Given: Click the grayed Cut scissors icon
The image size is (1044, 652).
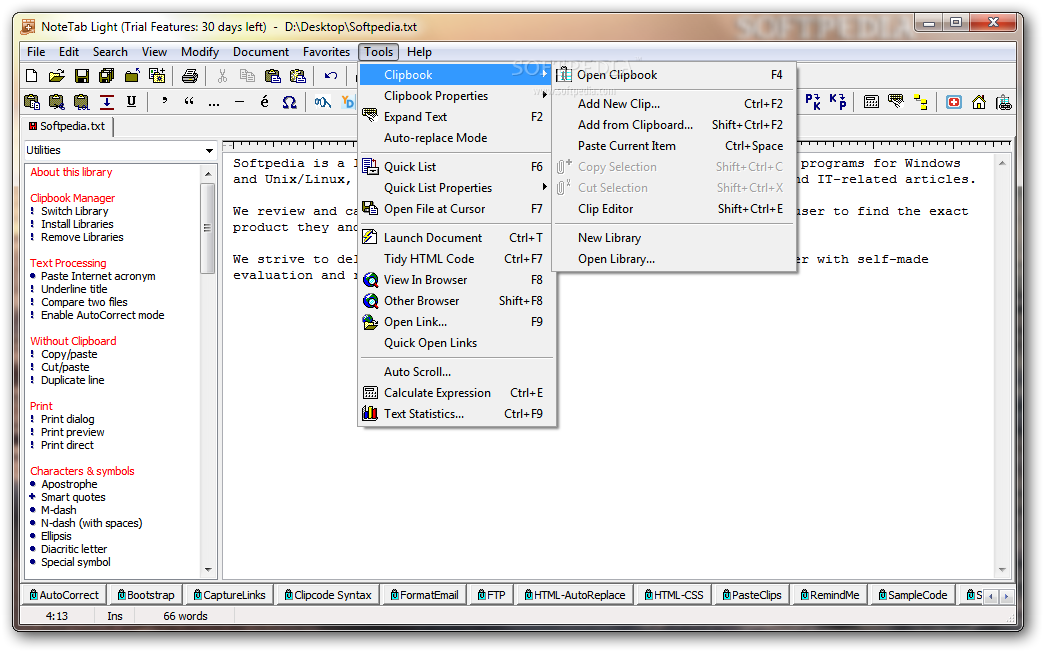Looking at the screenshot, I should [222, 76].
